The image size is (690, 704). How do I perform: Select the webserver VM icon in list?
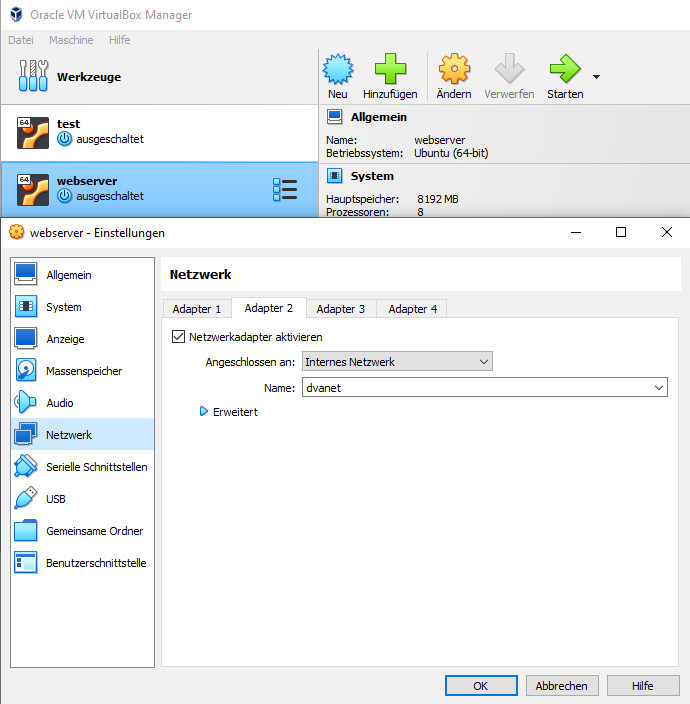coord(33,190)
